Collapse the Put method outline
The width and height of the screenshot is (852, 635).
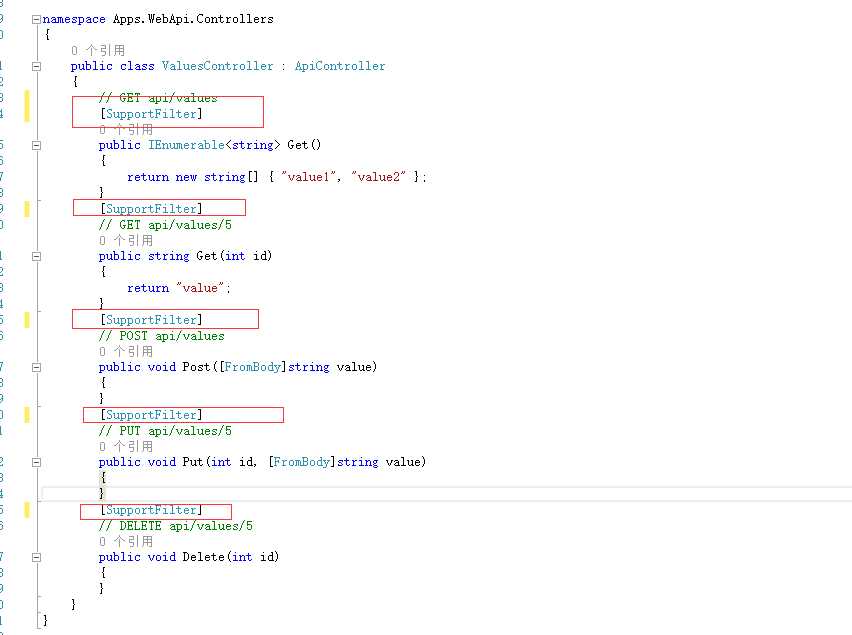[x=36, y=463]
